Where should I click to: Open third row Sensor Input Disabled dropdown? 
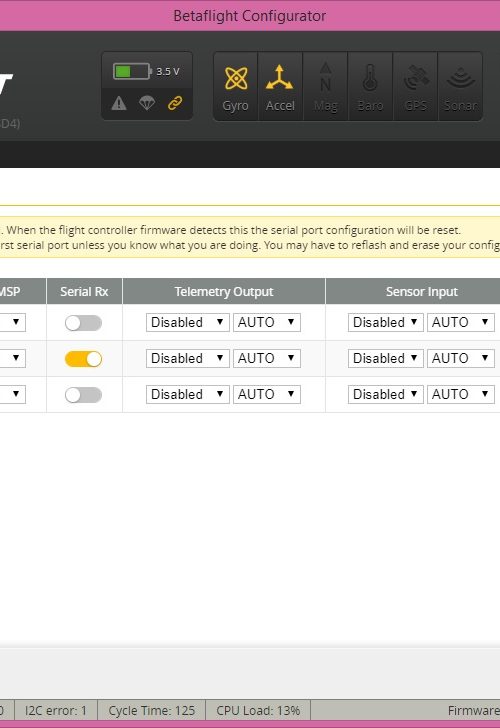385,394
